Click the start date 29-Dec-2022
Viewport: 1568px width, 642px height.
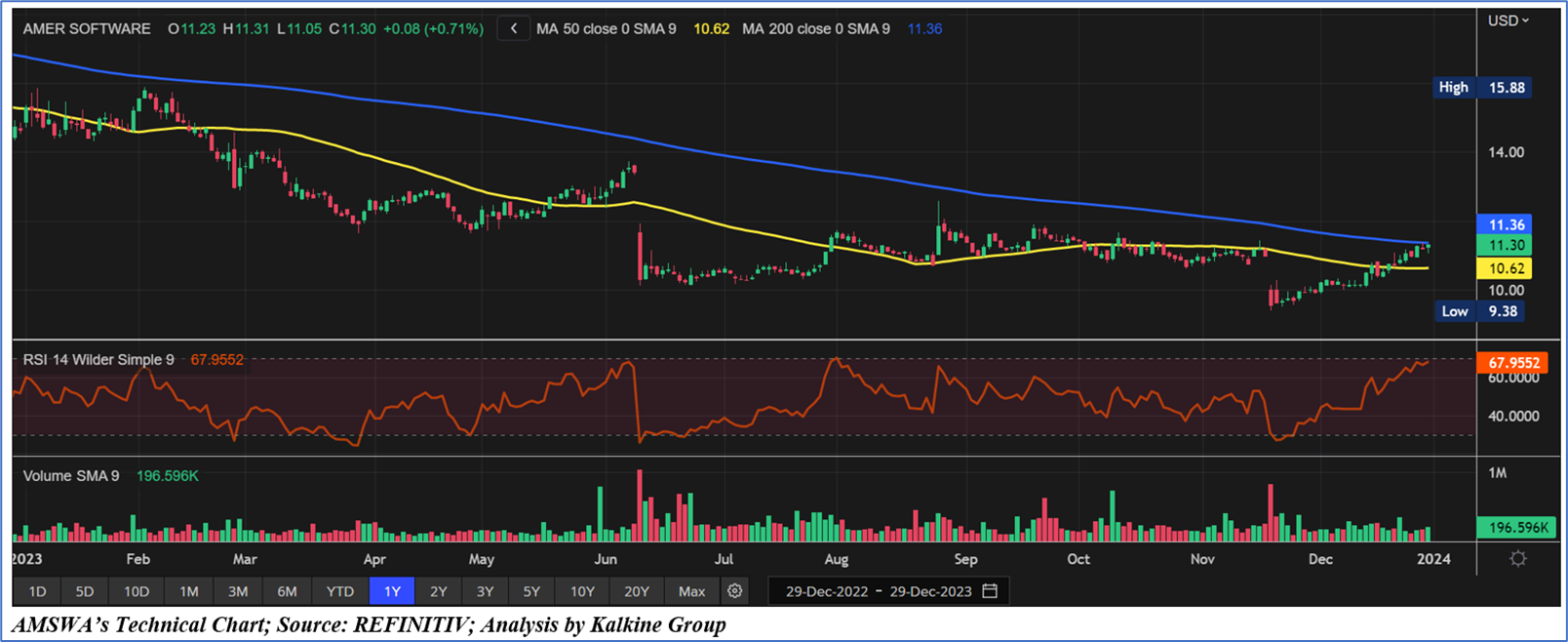coord(826,591)
